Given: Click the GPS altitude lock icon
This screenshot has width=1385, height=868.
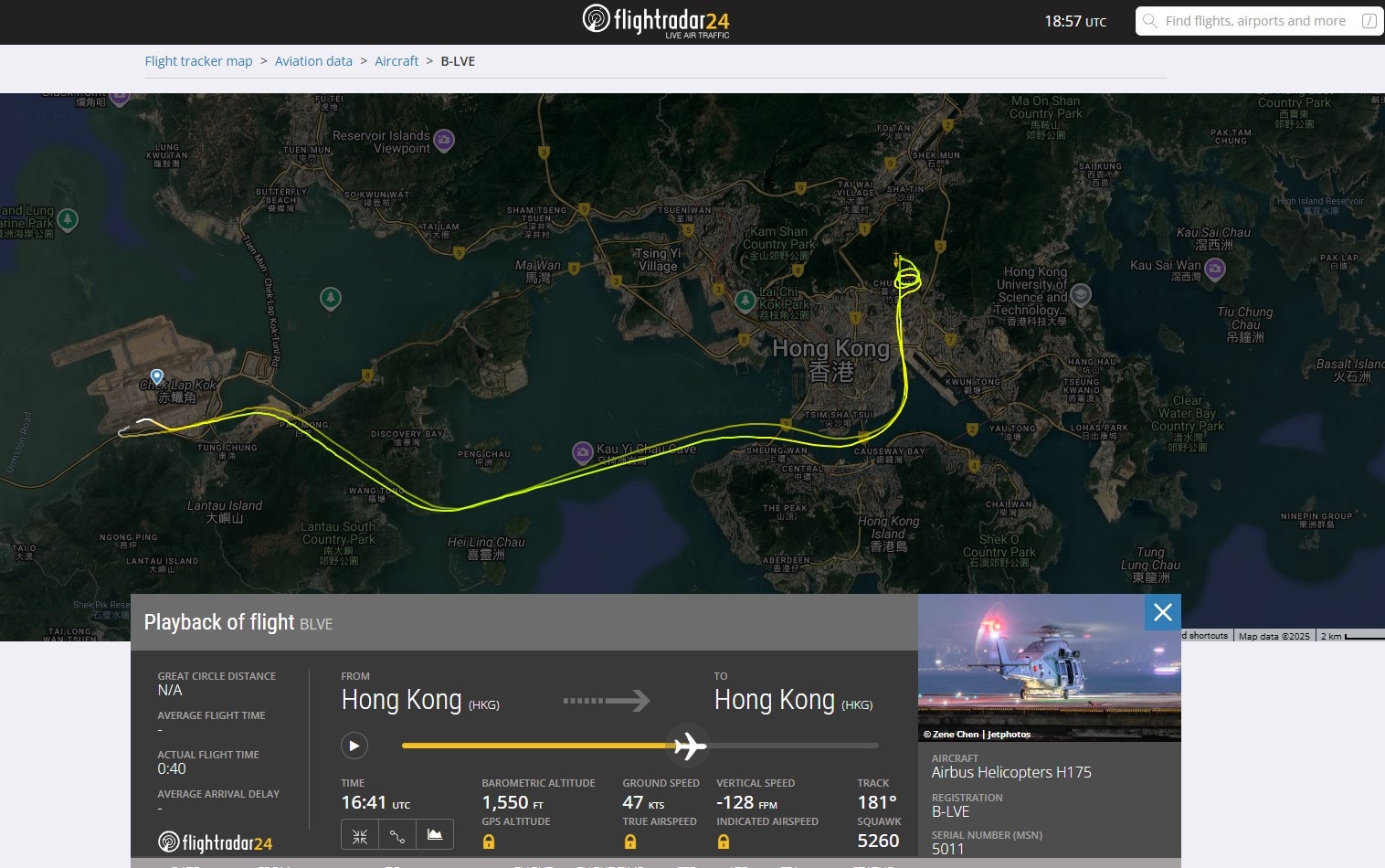Looking at the screenshot, I should (489, 842).
